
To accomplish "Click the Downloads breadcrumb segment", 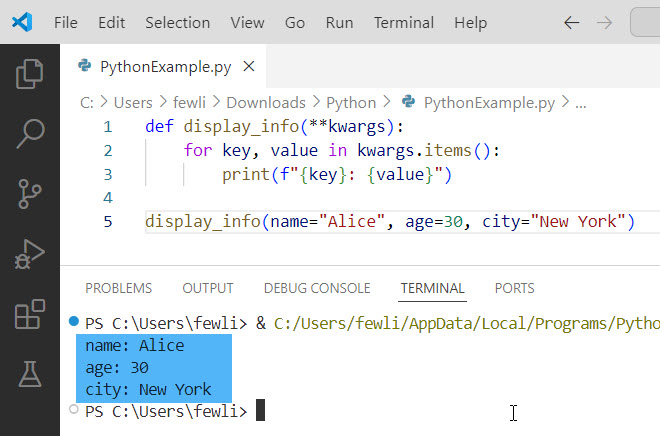I will (x=266, y=103).
